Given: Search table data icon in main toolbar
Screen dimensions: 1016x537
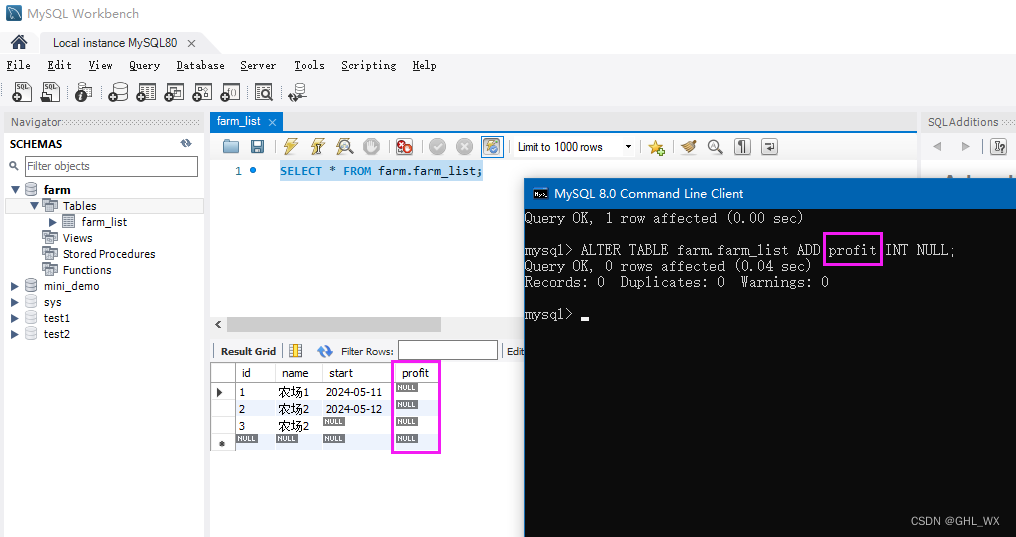Looking at the screenshot, I should pyautogui.click(x=264, y=93).
